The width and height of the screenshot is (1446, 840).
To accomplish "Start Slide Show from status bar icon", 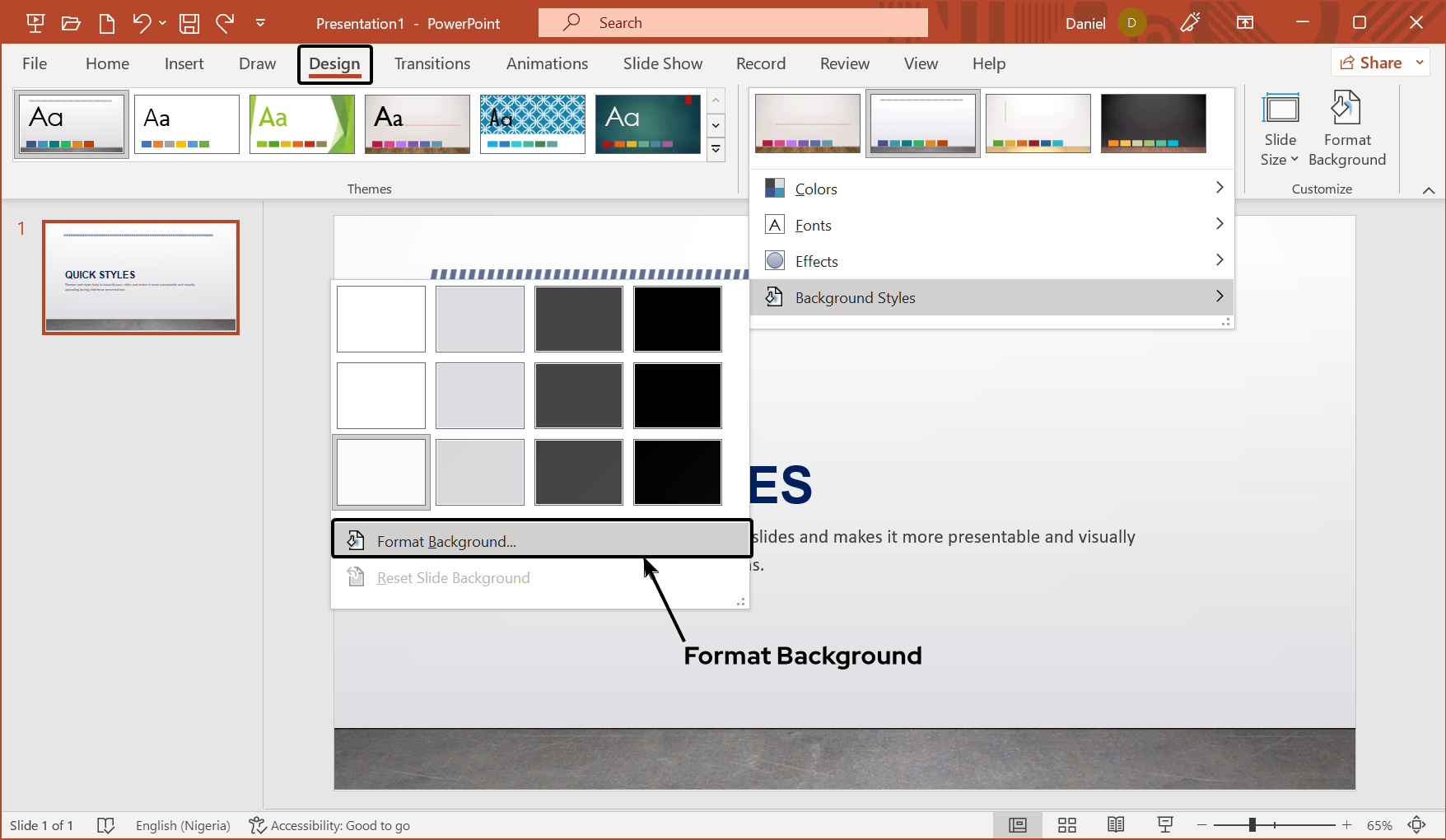I will coord(1165,825).
